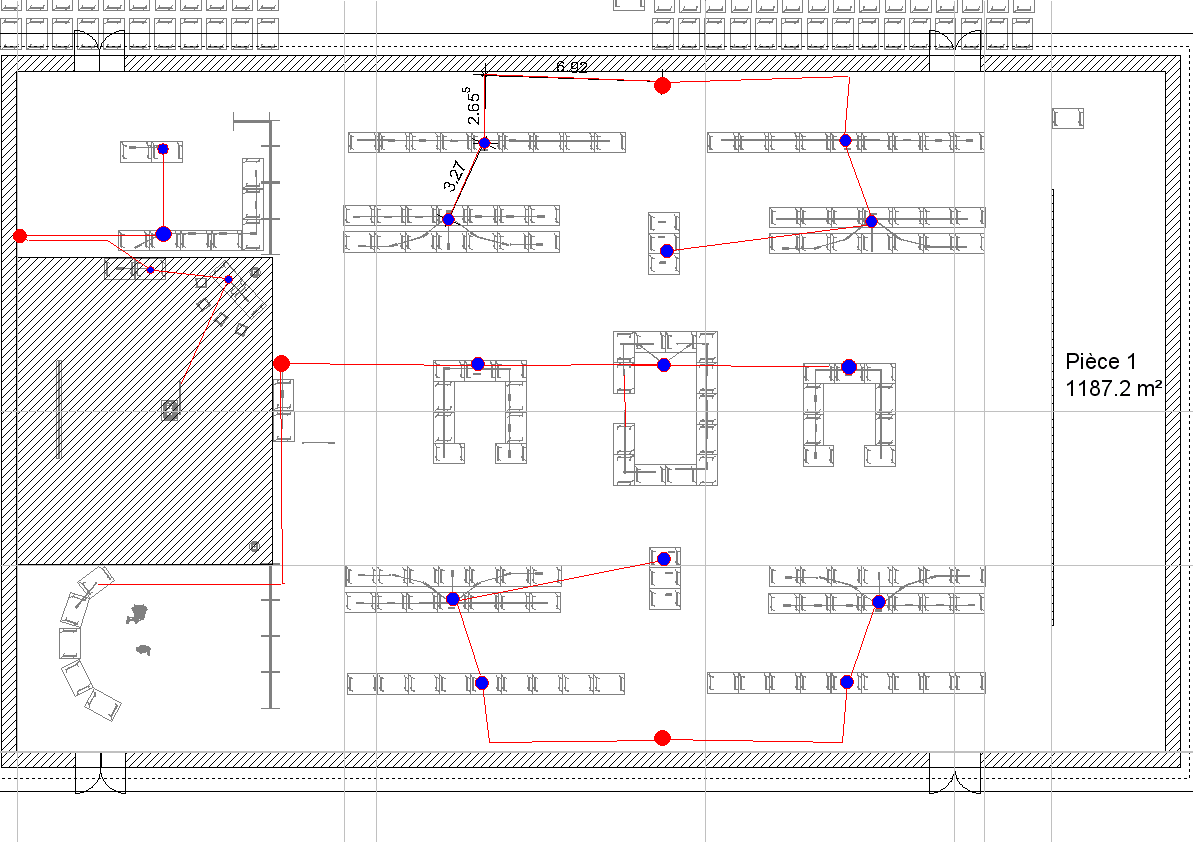The image size is (1193, 842).
Task: Select blue node inside the central rectangular desk cluster
Action: coord(663,365)
